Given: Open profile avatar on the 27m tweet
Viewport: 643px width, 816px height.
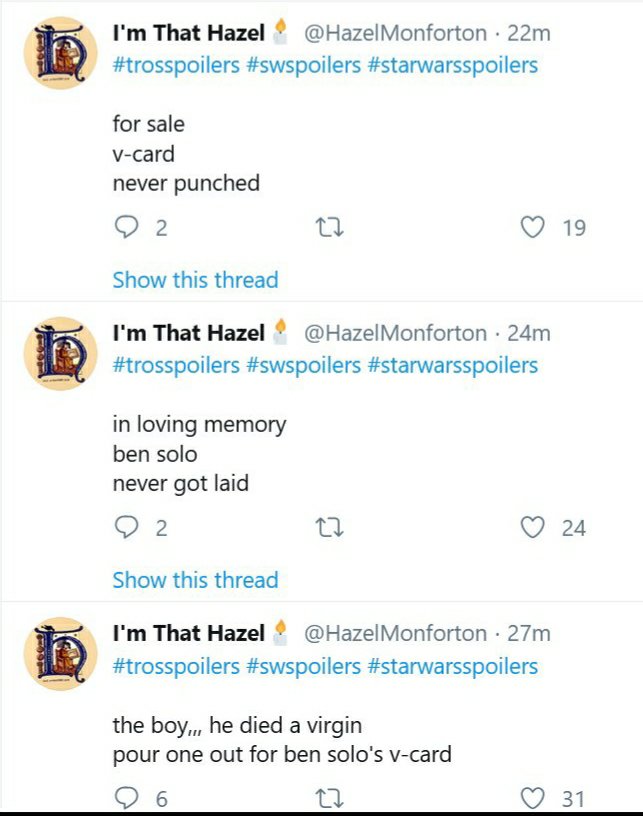Looking at the screenshot, I should (x=60, y=654).
